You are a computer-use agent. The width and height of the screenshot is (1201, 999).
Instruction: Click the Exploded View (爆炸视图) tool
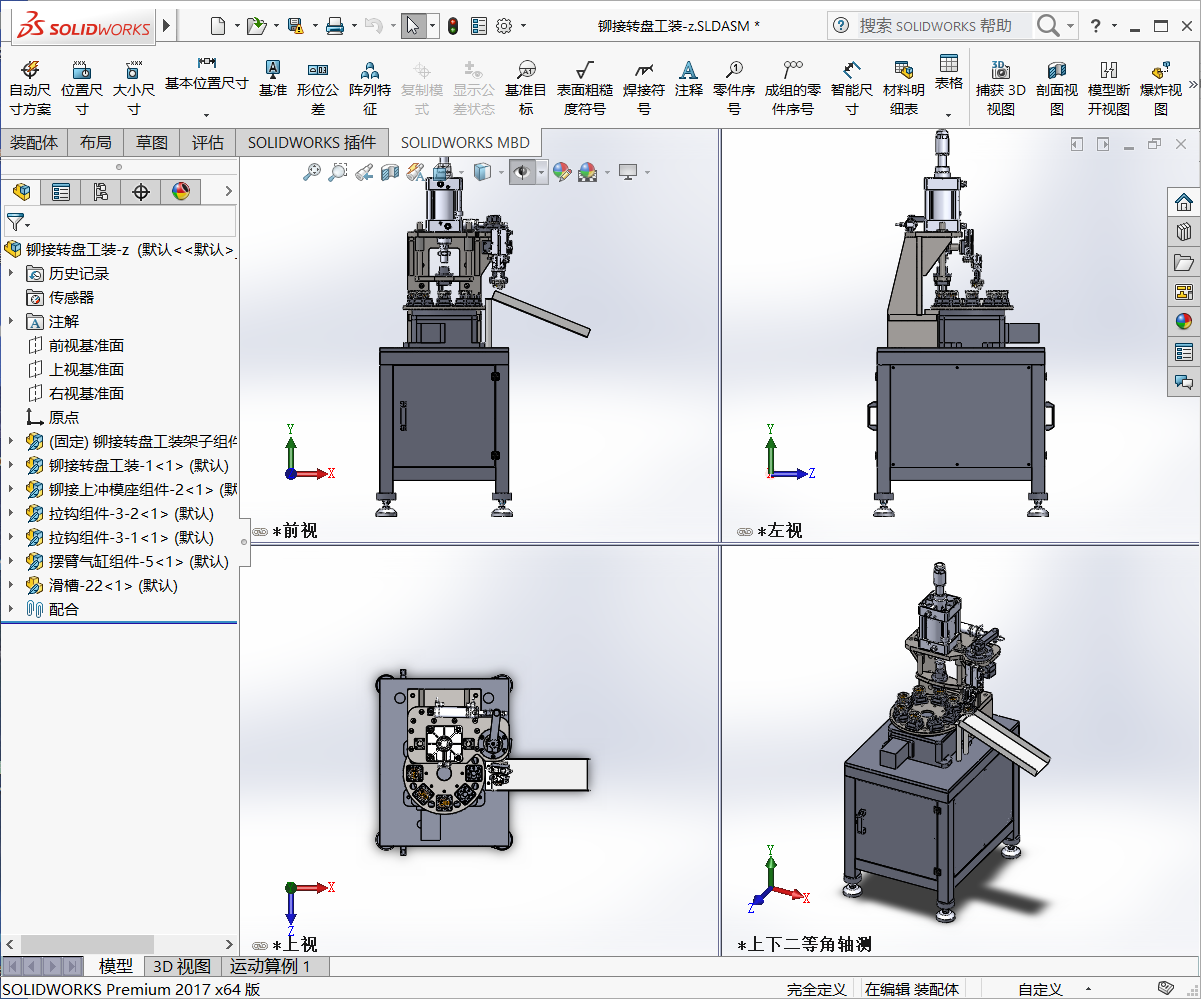1161,88
